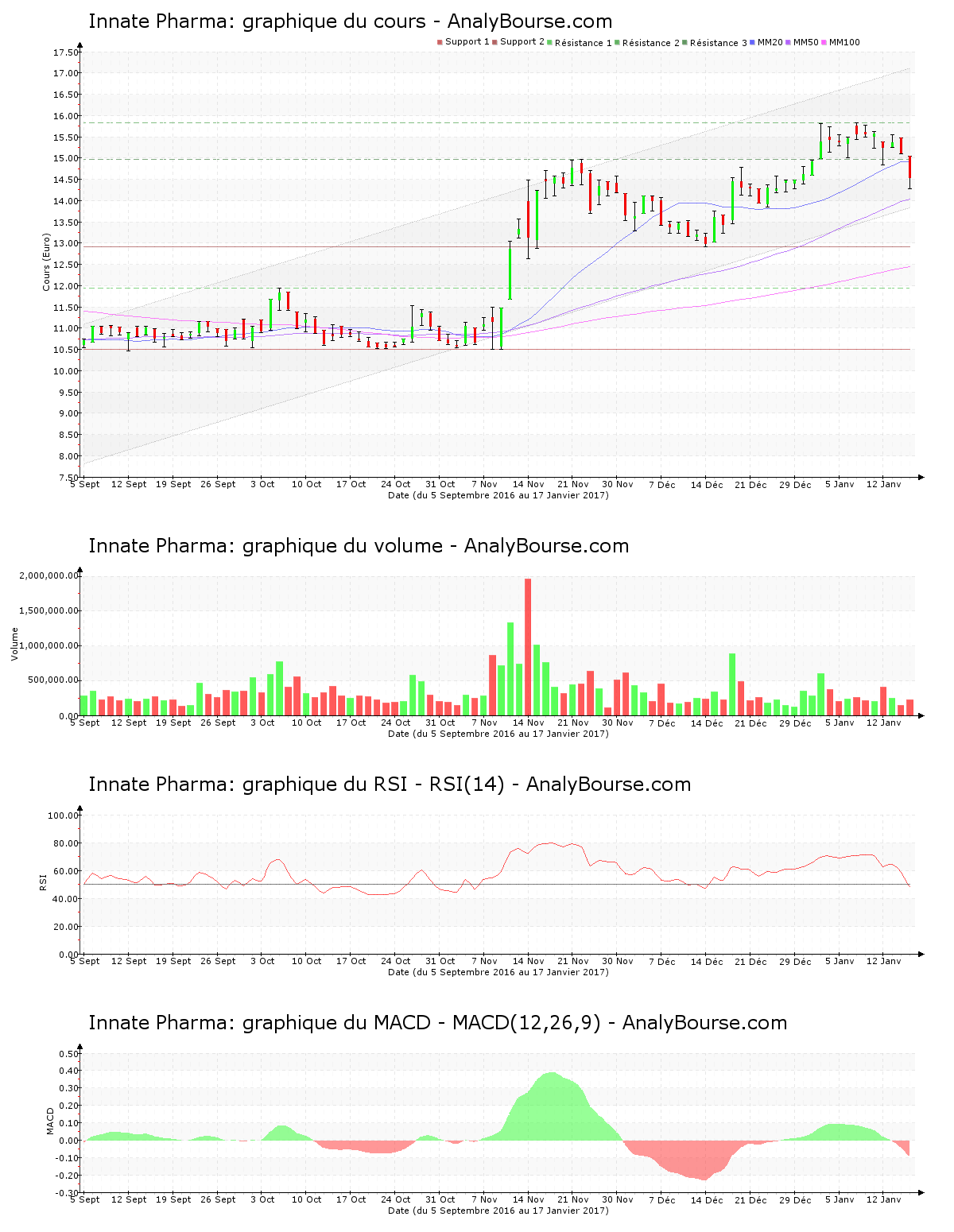Select the Résistance 3 legend label

click(x=719, y=42)
